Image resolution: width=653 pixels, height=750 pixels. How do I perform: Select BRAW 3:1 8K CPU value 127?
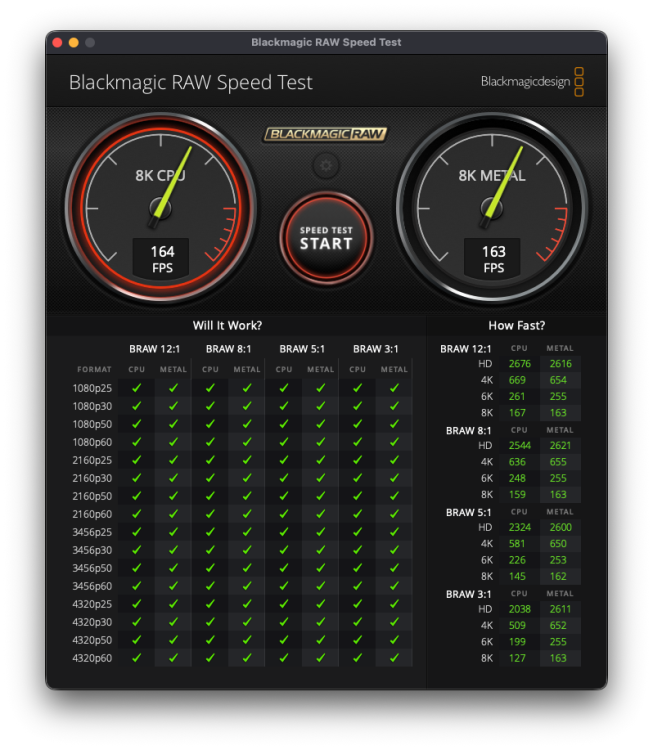[x=517, y=658]
